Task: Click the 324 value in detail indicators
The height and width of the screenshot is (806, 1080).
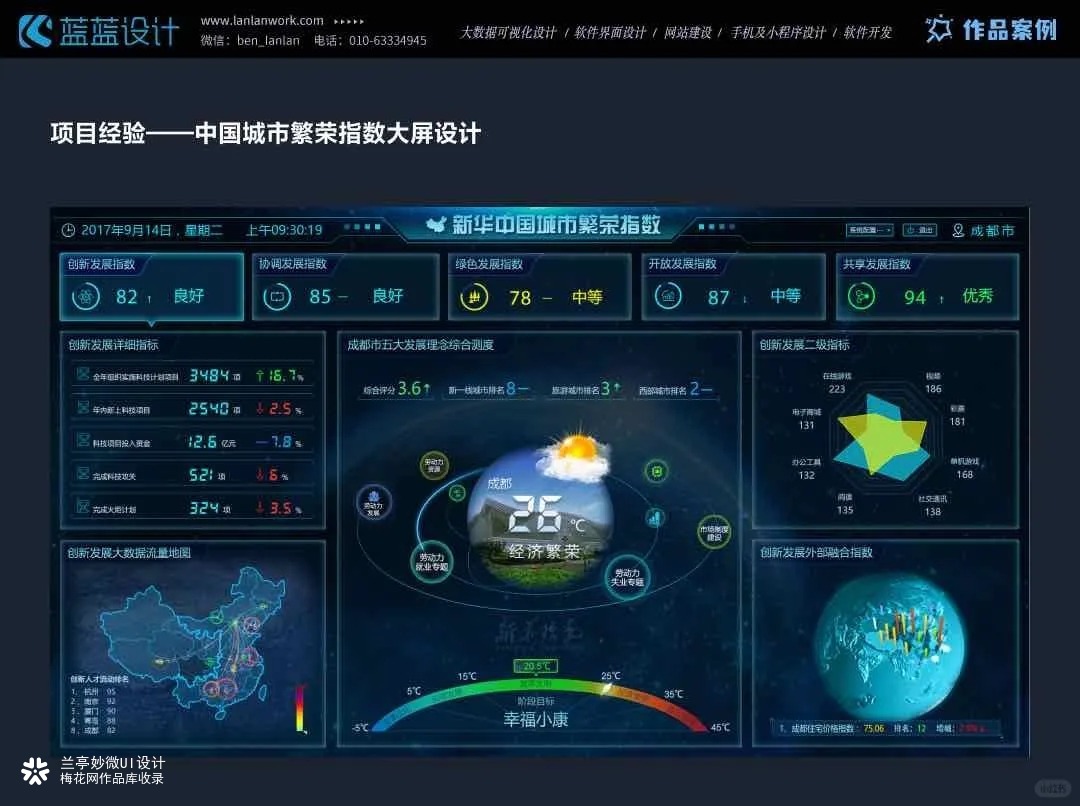Action: (204, 508)
